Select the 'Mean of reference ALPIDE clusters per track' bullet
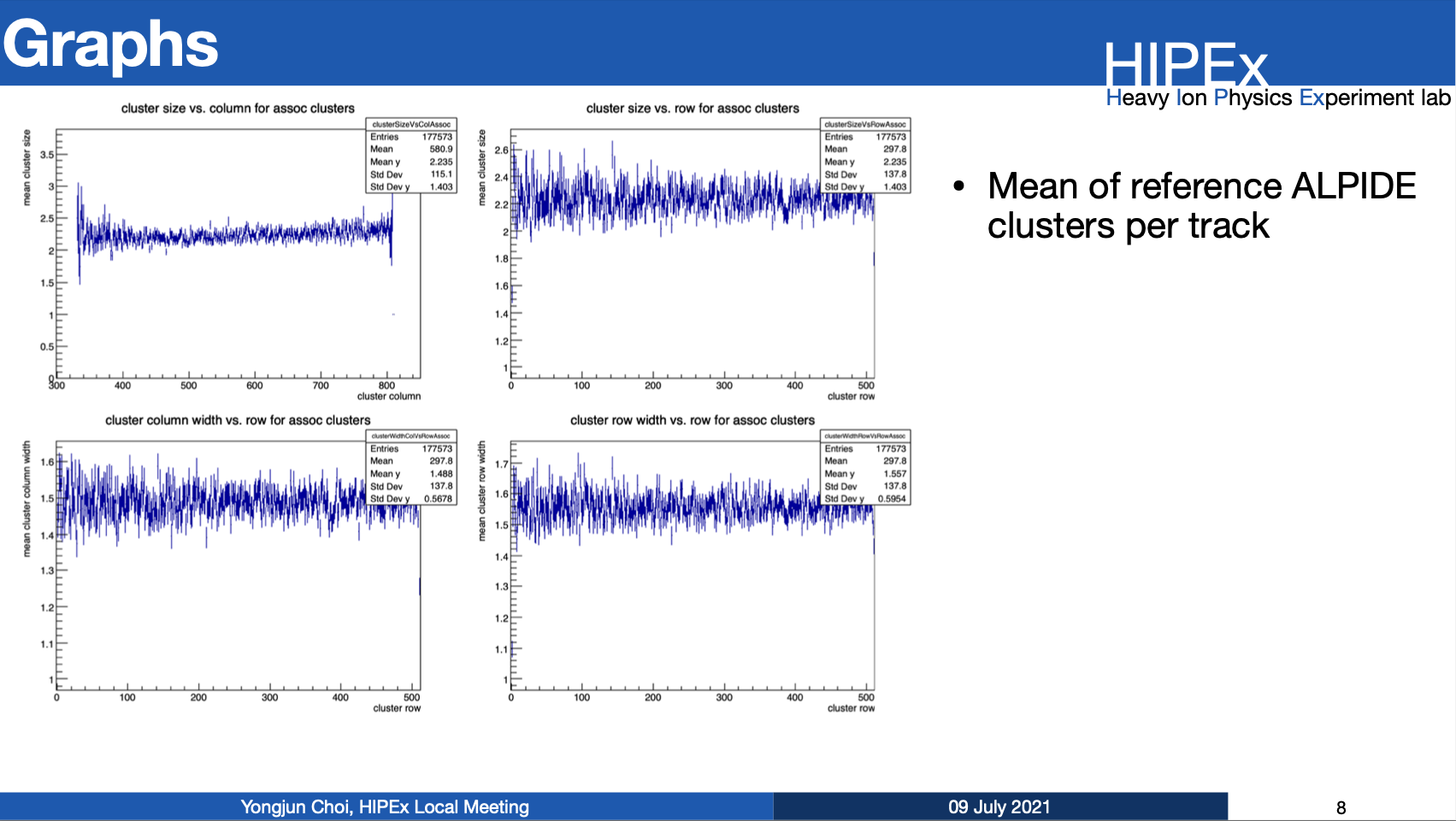The width and height of the screenshot is (1456, 821). pyautogui.click(x=1201, y=206)
